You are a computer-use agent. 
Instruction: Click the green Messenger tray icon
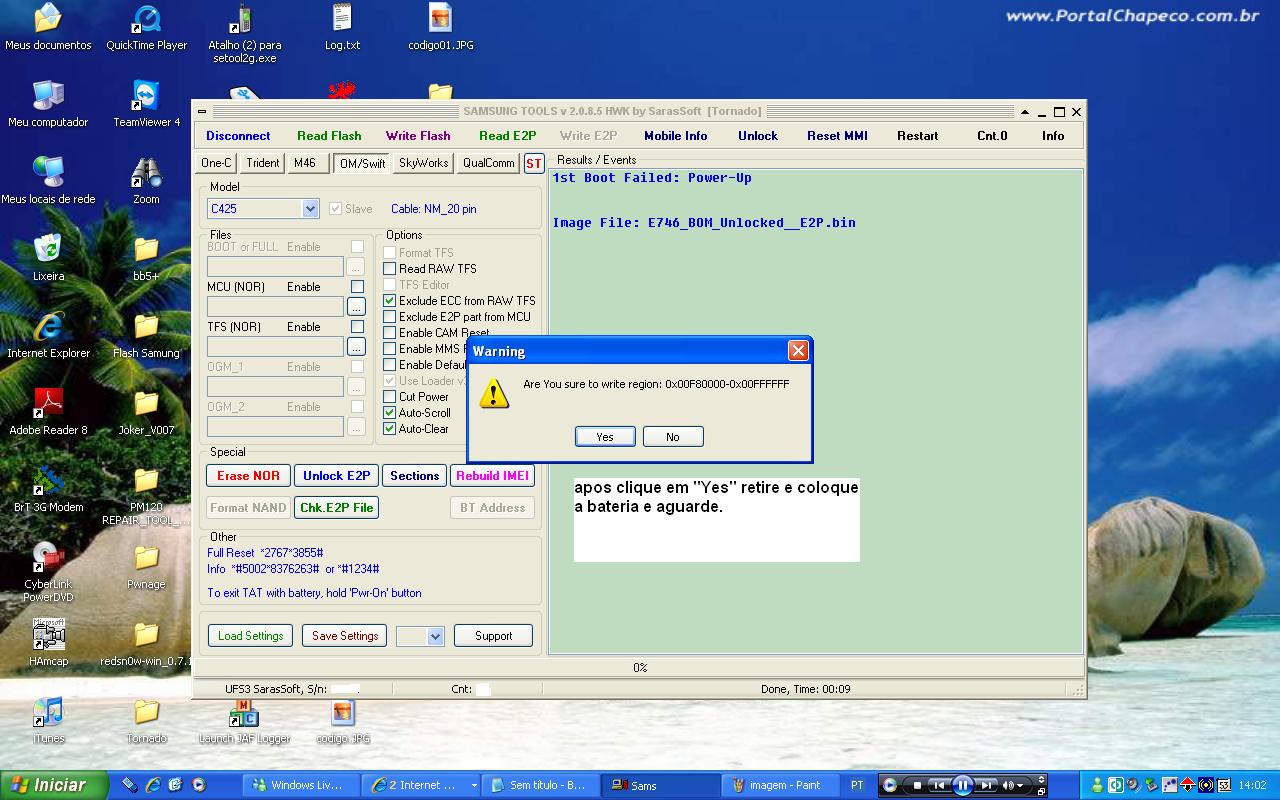pos(1097,785)
